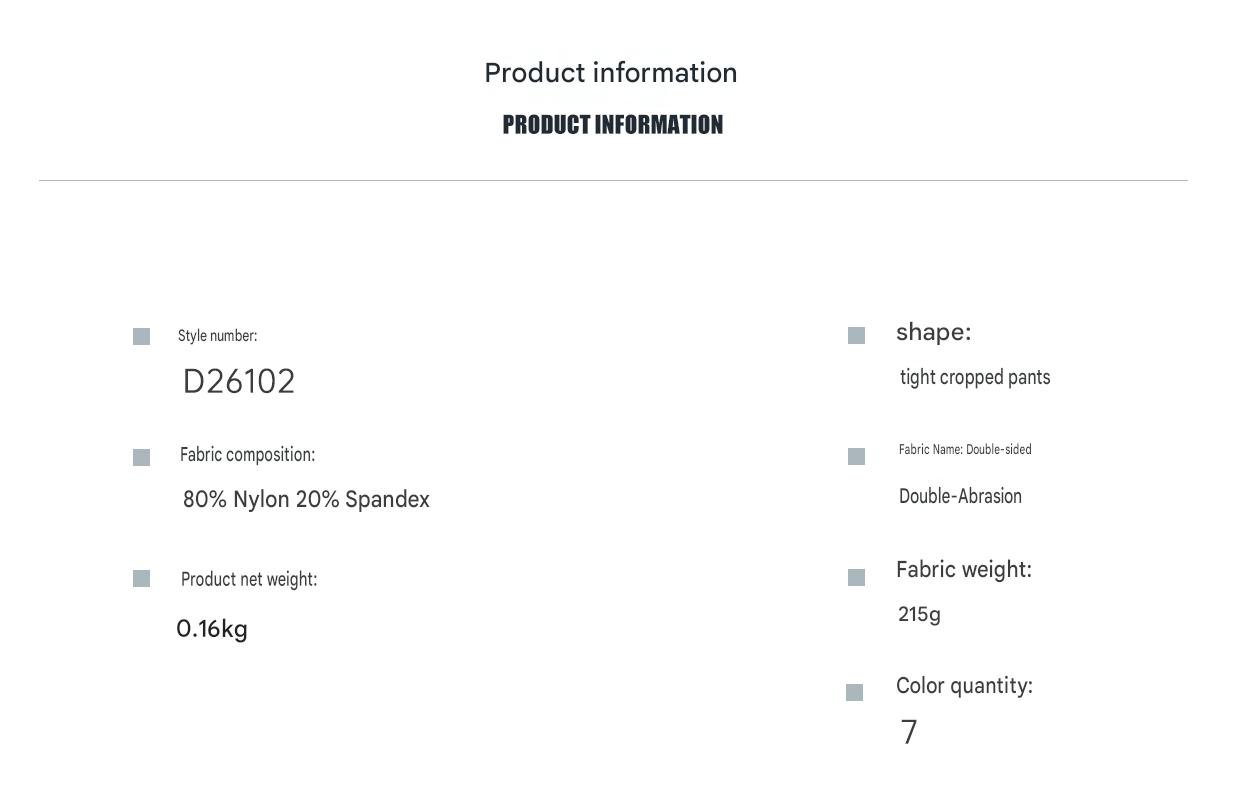This screenshot has height=791, width=1260.
Task: Click the gray bullet next to Fabric composition
Action: (141, 457)
